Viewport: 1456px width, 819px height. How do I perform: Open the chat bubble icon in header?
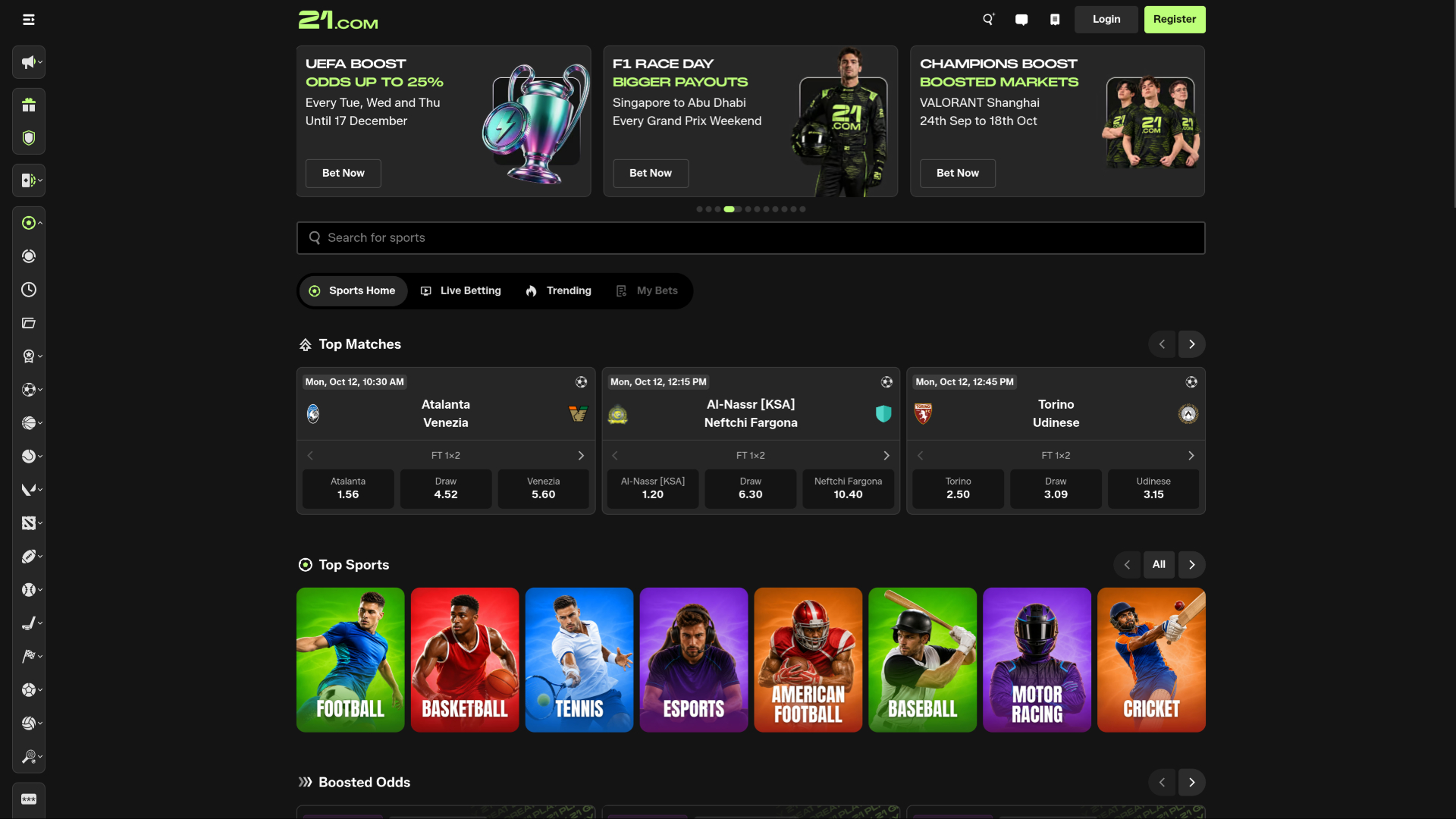(x=1021, y=20)
